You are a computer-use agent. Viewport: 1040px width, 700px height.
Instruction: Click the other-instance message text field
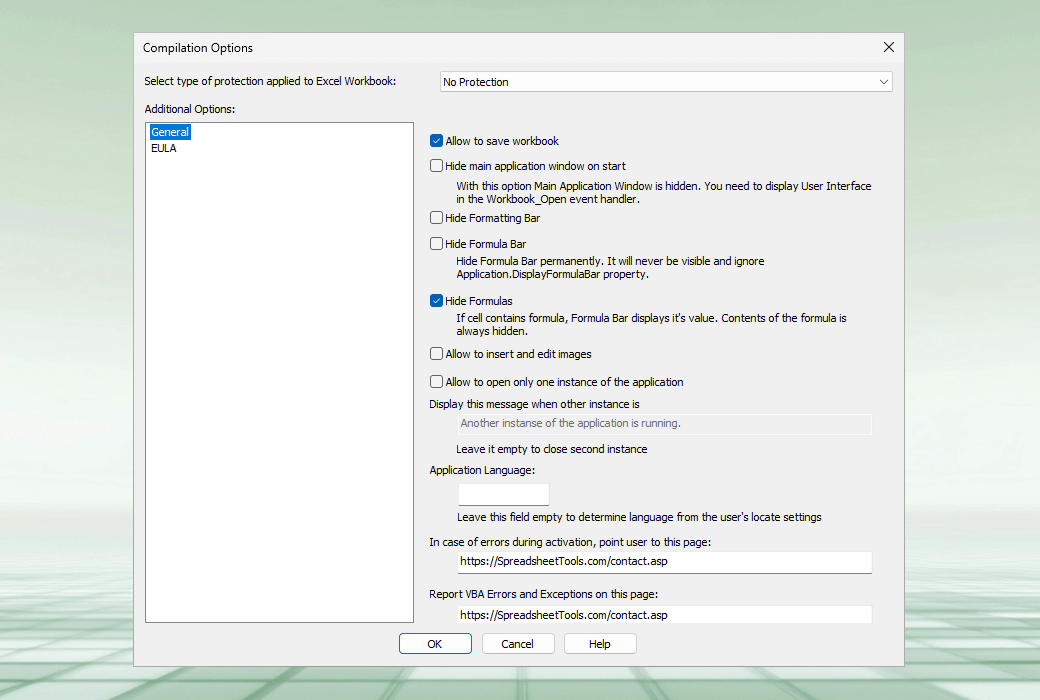[663, 424]
